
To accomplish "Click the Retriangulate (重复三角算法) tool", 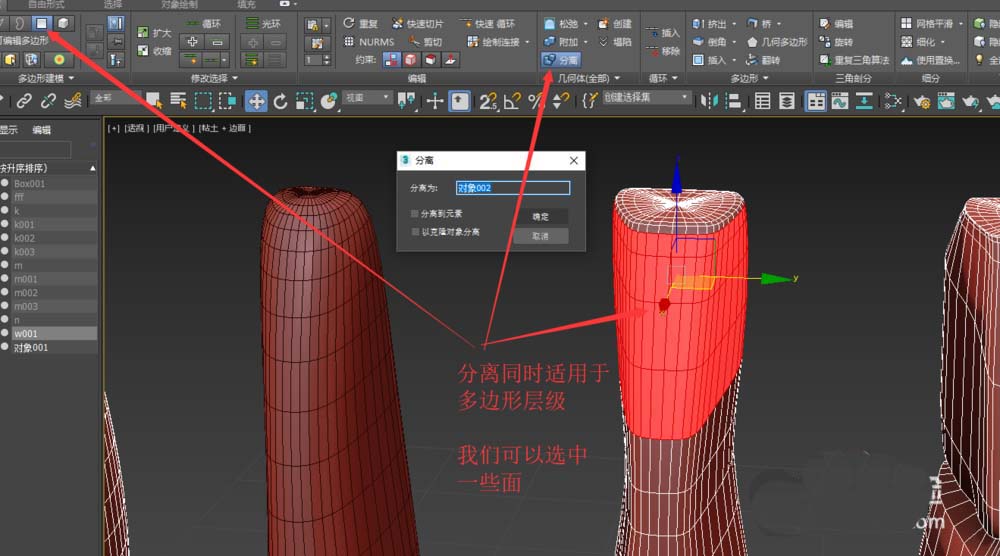I will pyautogui.click(x=855, y=60).
